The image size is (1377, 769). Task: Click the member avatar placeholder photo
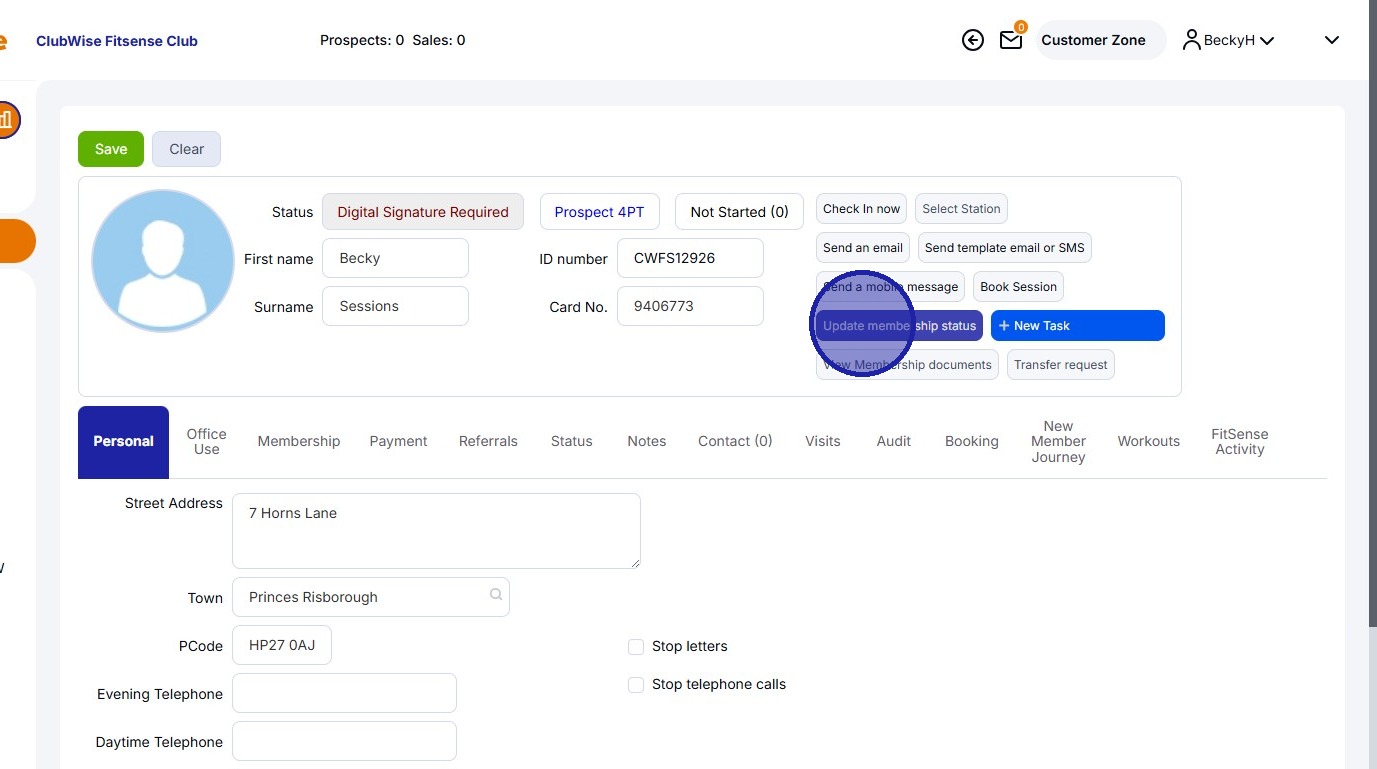(x=162, y=260)
